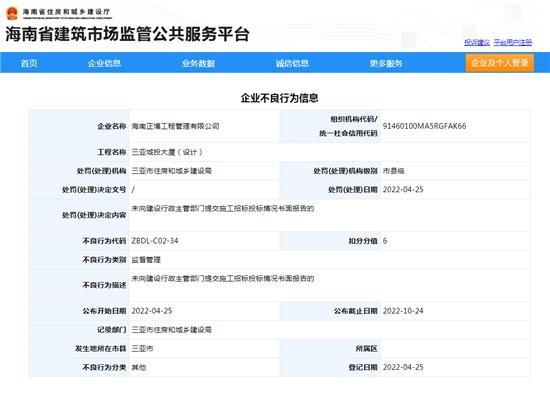Viewport: 550px width, 396px height.
Task: Open the 平台用户注册 link
Action: (513, 42)
